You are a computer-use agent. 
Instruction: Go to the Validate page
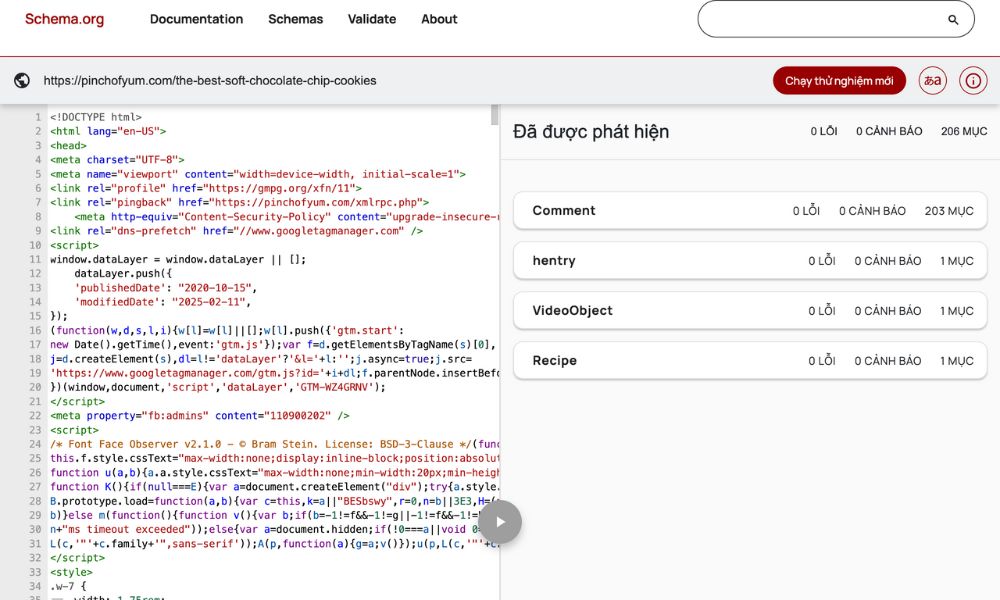coord(372,19)
